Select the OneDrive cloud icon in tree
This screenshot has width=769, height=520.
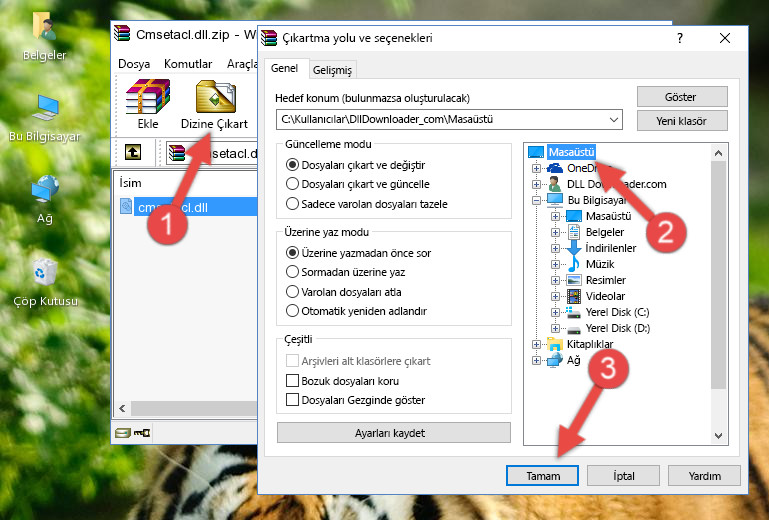(555, 168)
